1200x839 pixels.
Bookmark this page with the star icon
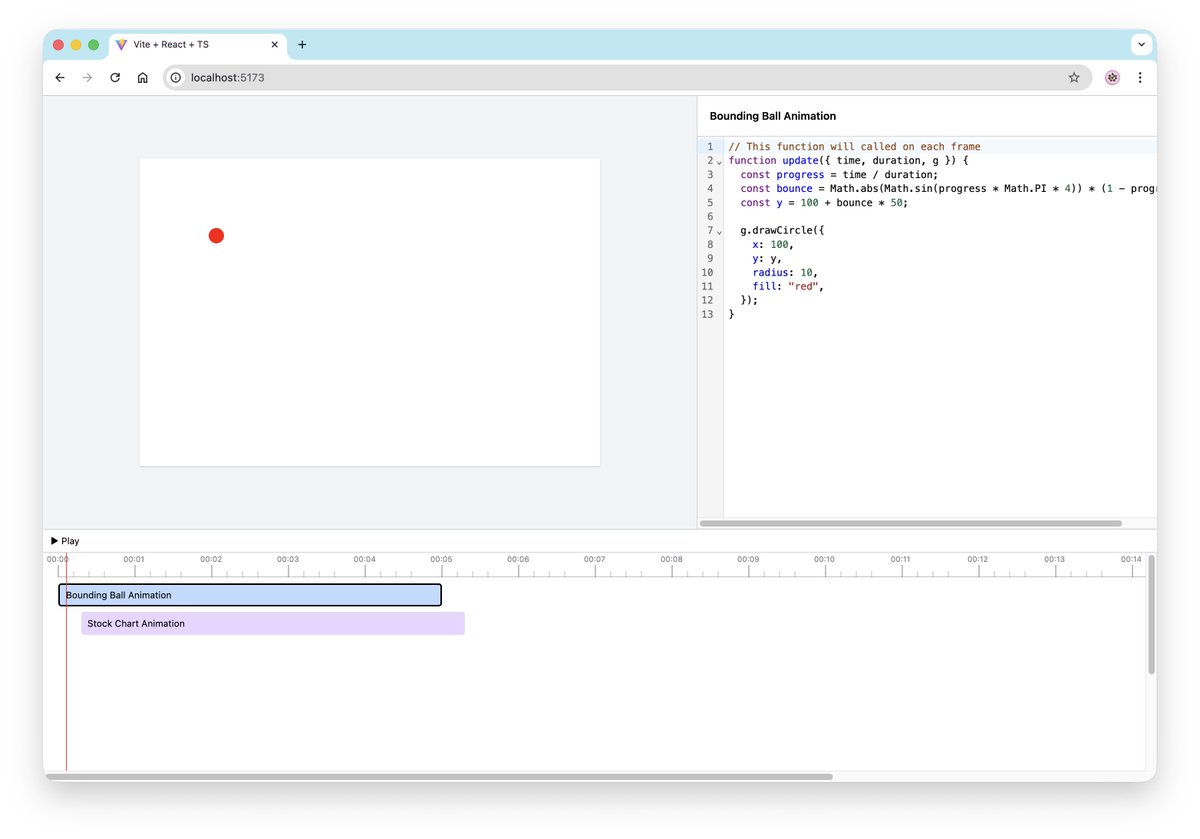coord(1074,77)
